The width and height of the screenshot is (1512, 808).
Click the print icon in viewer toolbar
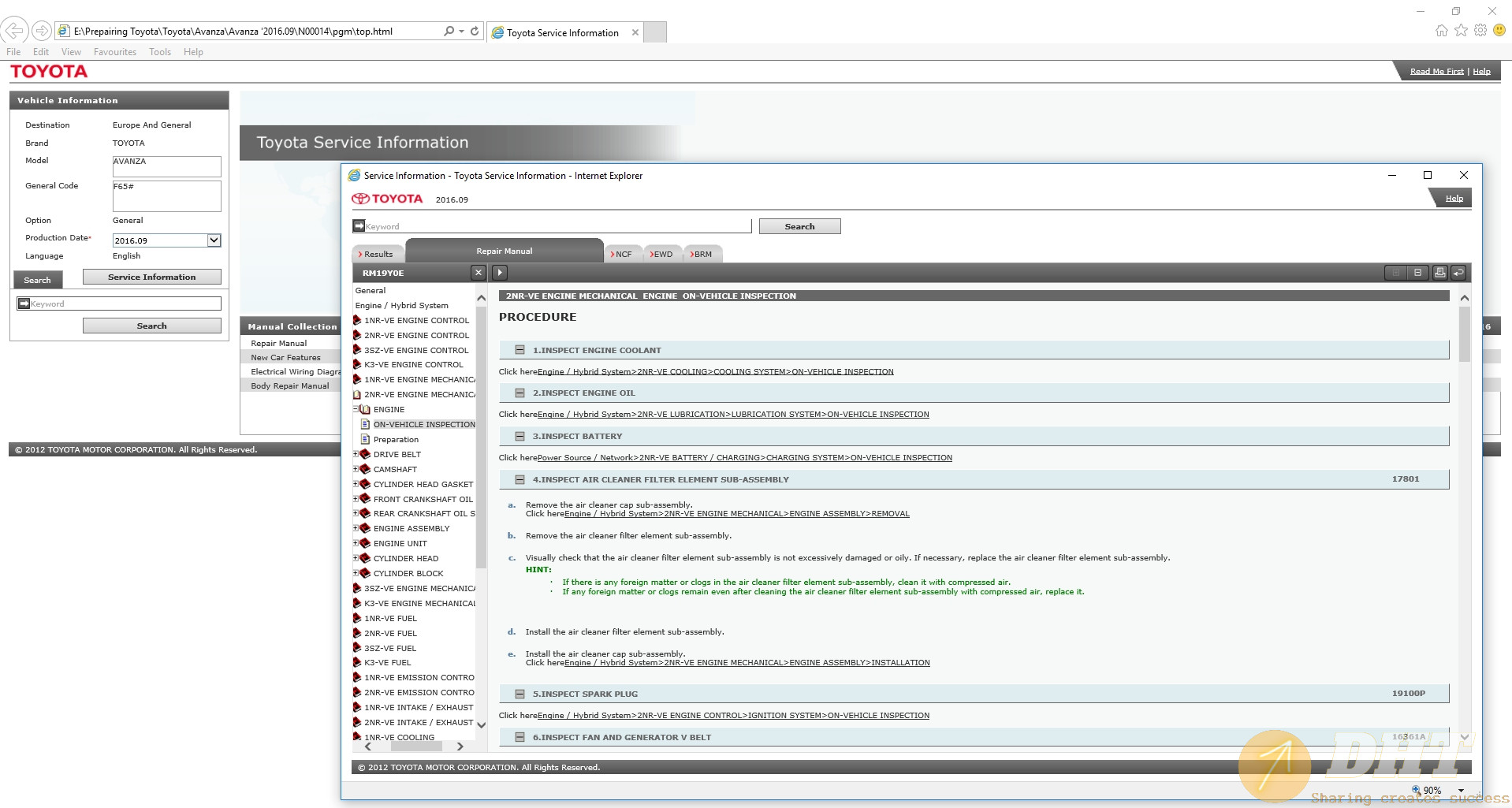1439,273
